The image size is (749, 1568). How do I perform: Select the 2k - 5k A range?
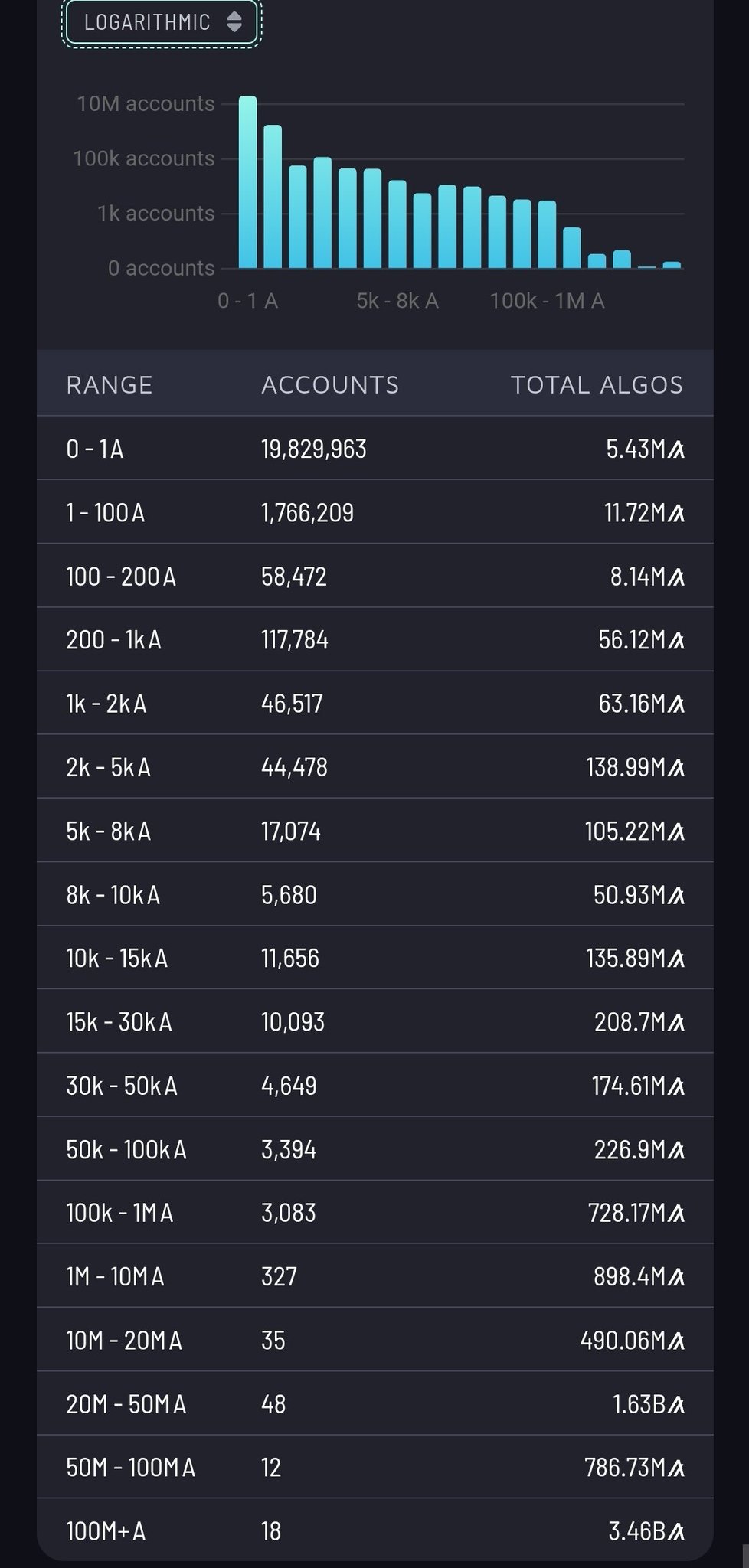click(108, 767)
